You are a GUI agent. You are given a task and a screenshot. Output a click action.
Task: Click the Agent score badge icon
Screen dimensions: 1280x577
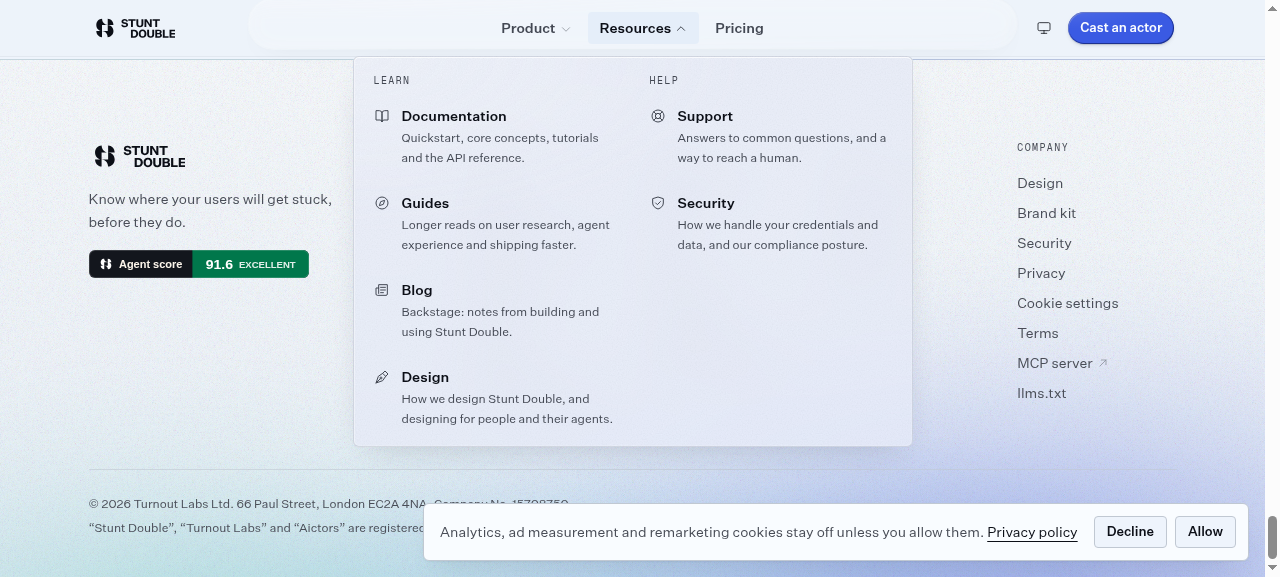(106, 264)
